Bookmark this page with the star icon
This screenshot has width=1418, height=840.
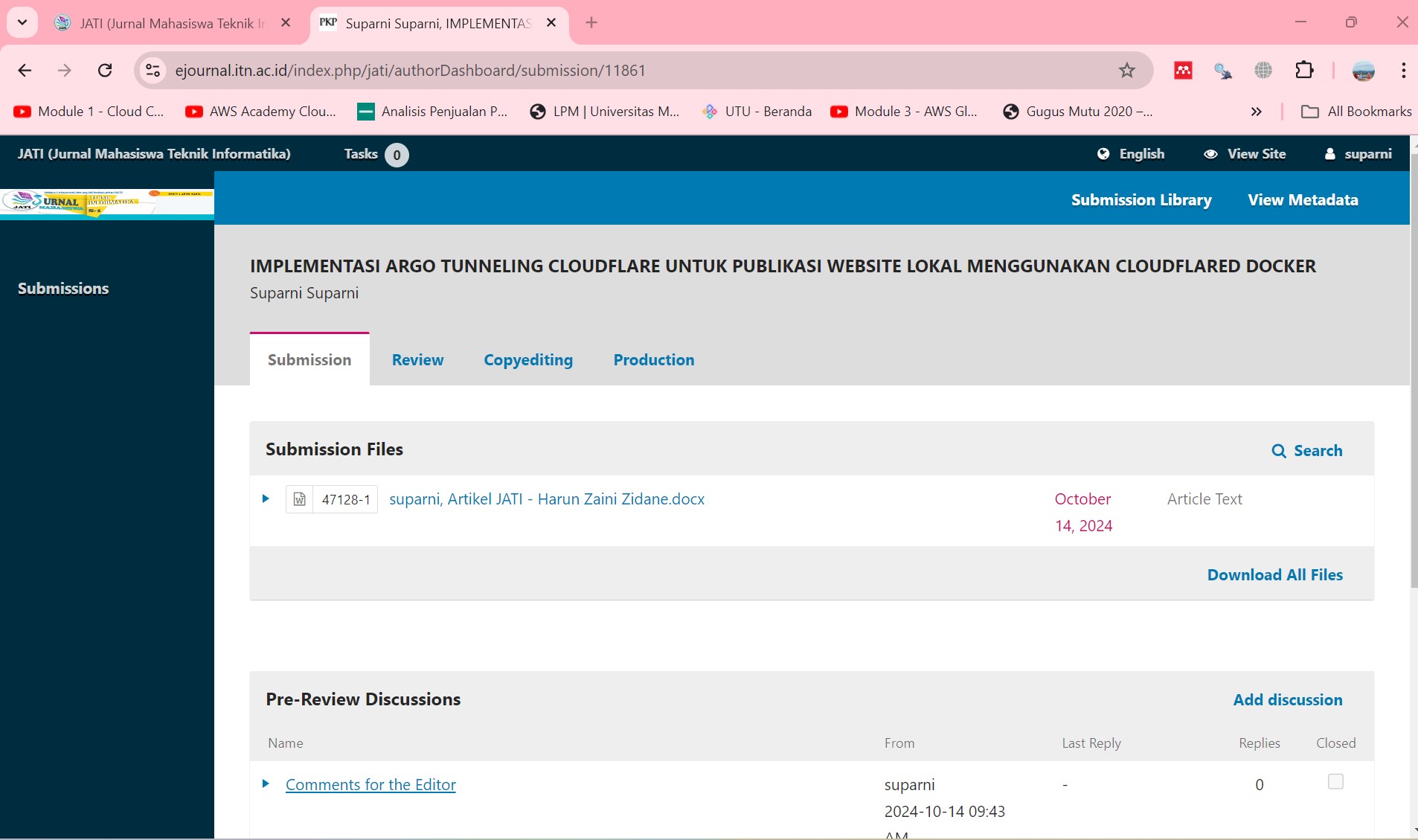(1127, 70)
